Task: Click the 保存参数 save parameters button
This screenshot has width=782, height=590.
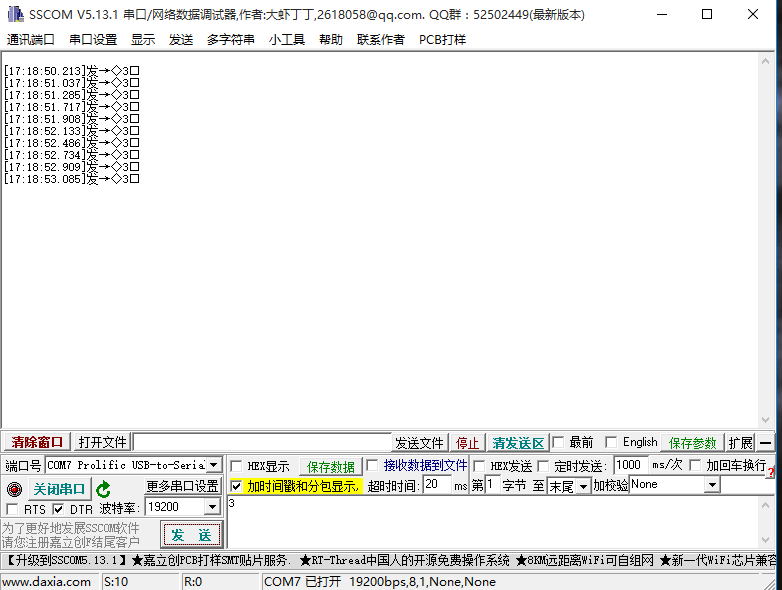Action: click(x=693, y=442)
